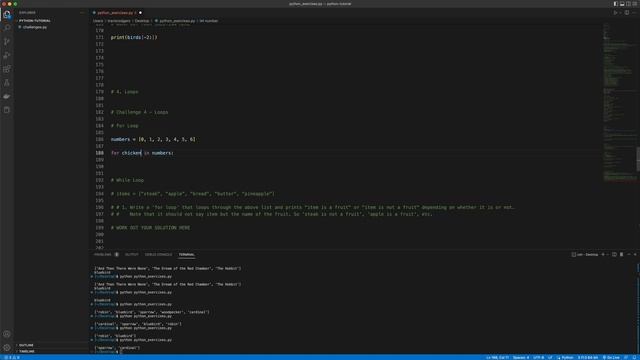Click line and column status indicator
The image size is (640, 360).
coord(498,357)
